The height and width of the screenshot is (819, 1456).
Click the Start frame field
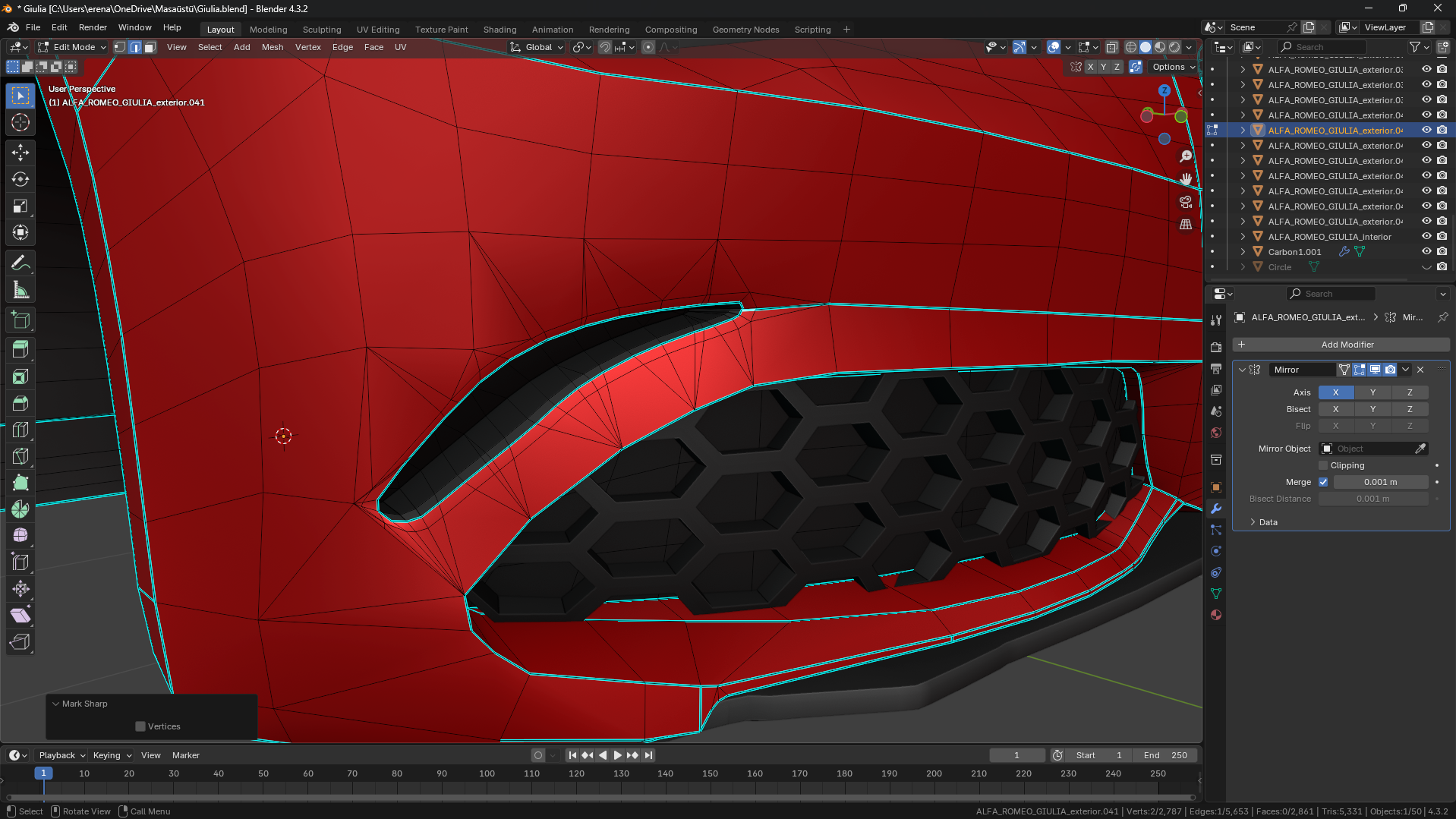1098,755
